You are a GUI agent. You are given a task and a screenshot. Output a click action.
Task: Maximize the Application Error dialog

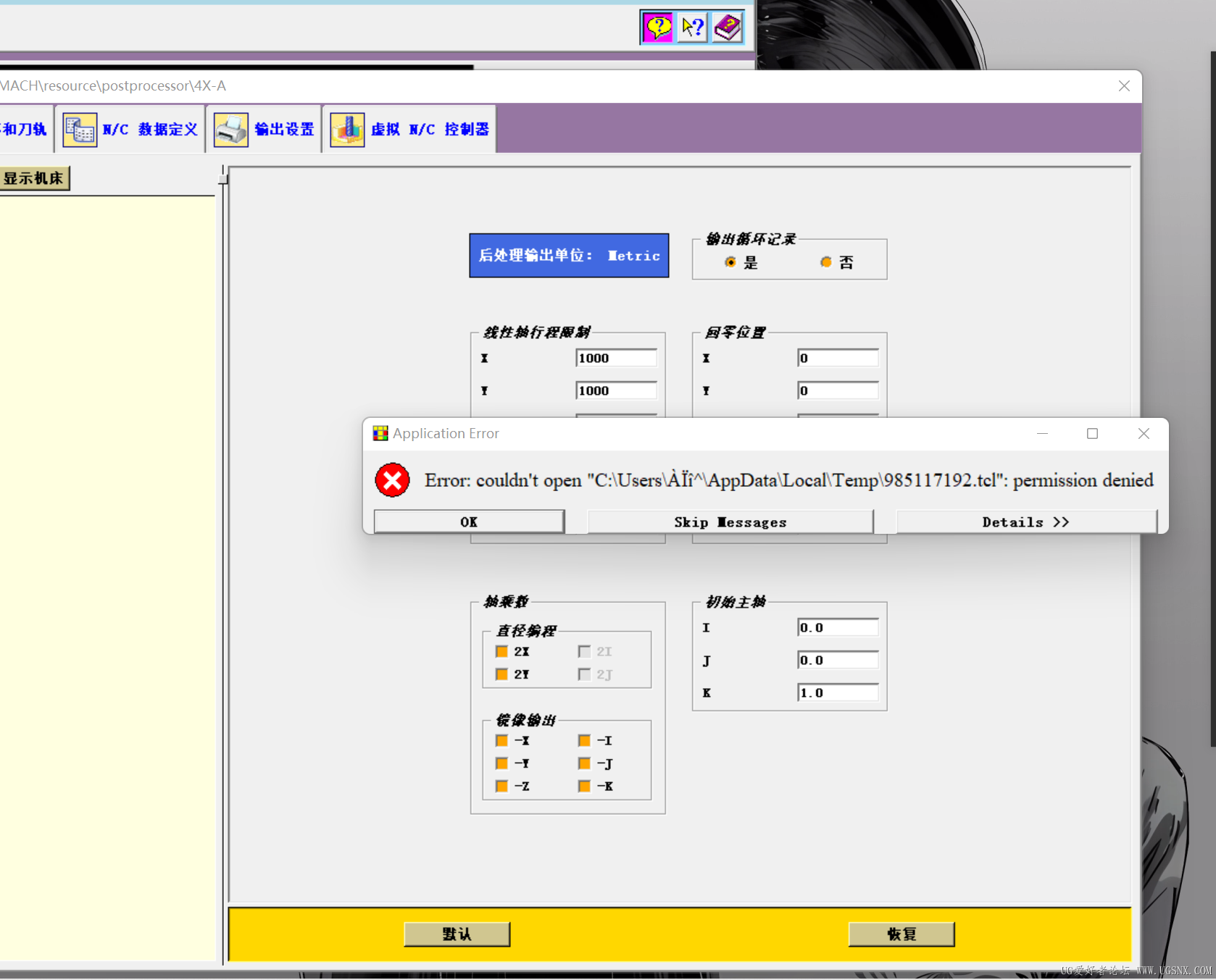[x=1092, y=433]
